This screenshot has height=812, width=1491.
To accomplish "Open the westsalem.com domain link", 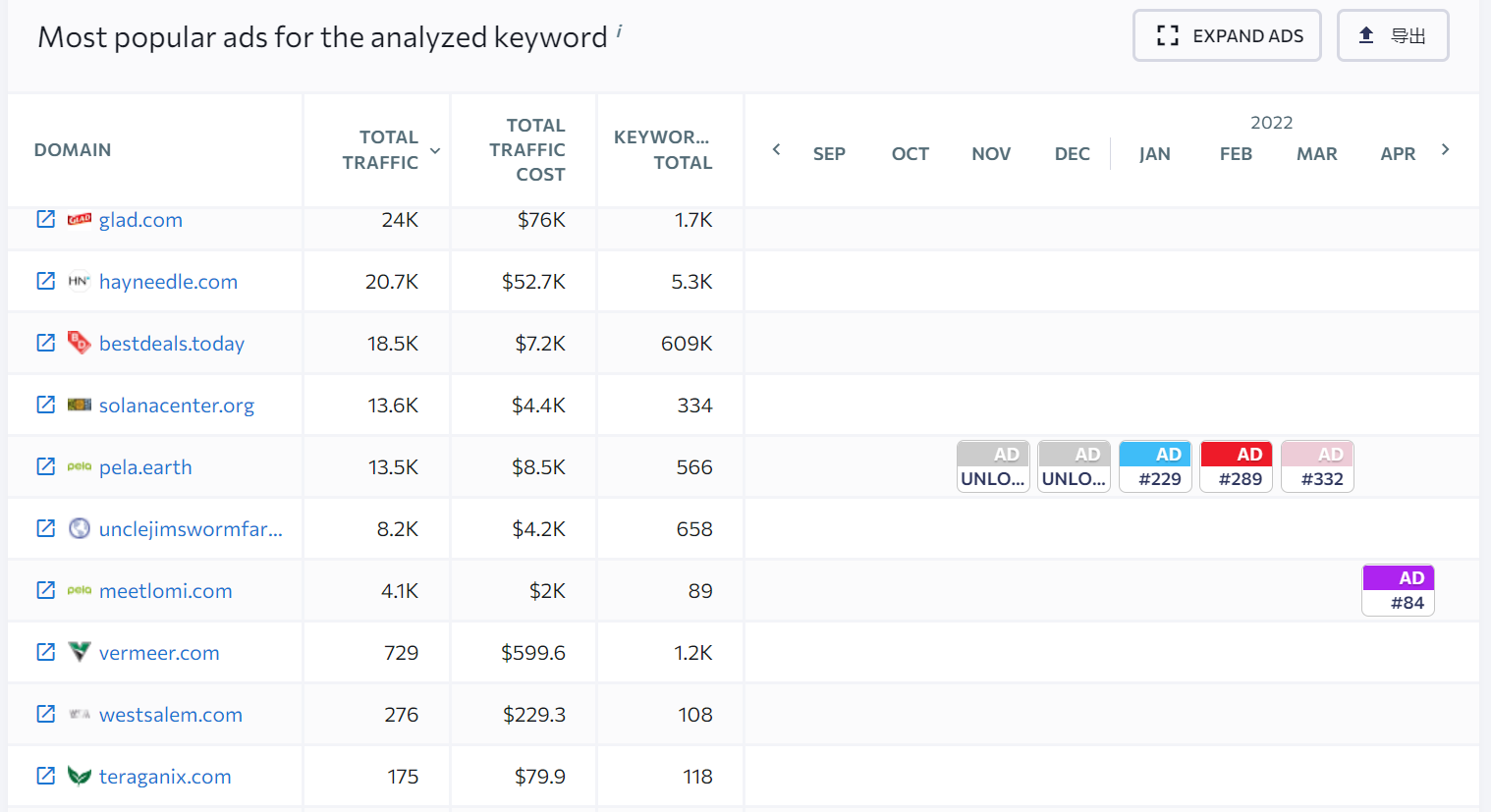I will pyautogui.click(x=171, y=715).
